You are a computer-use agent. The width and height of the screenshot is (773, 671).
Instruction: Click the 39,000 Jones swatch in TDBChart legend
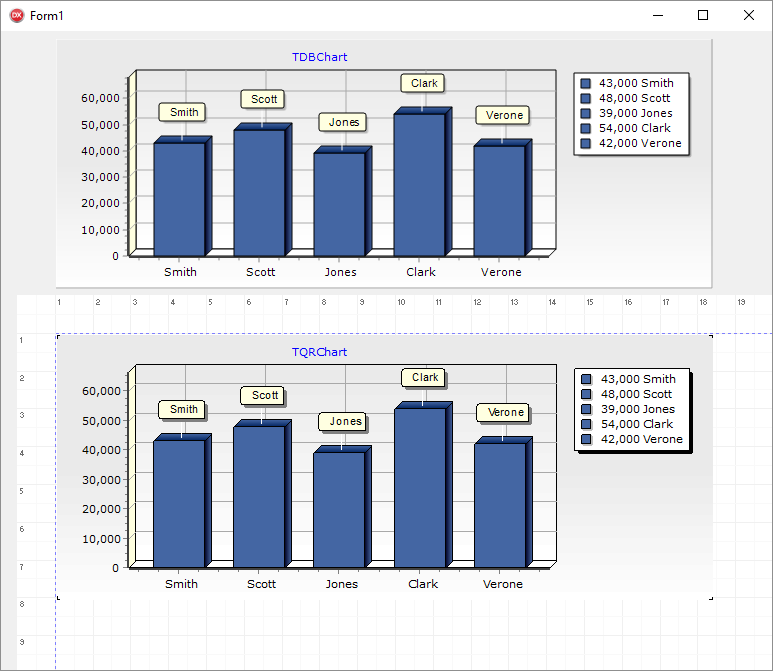[586, 113]
